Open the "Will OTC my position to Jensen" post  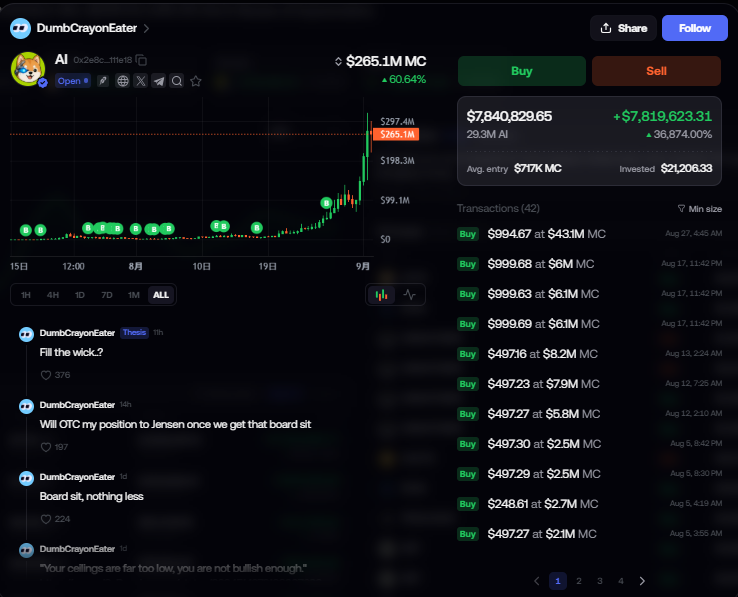click(175, 425)
